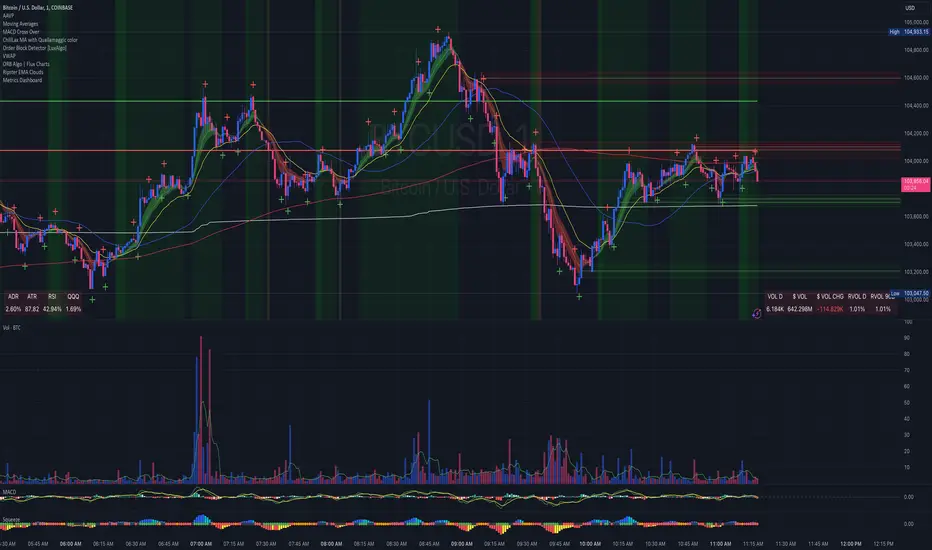Viewport: 932px width, 550px height.
Task: Click the 10:00 AM time axis label
Action: point(590,543)
